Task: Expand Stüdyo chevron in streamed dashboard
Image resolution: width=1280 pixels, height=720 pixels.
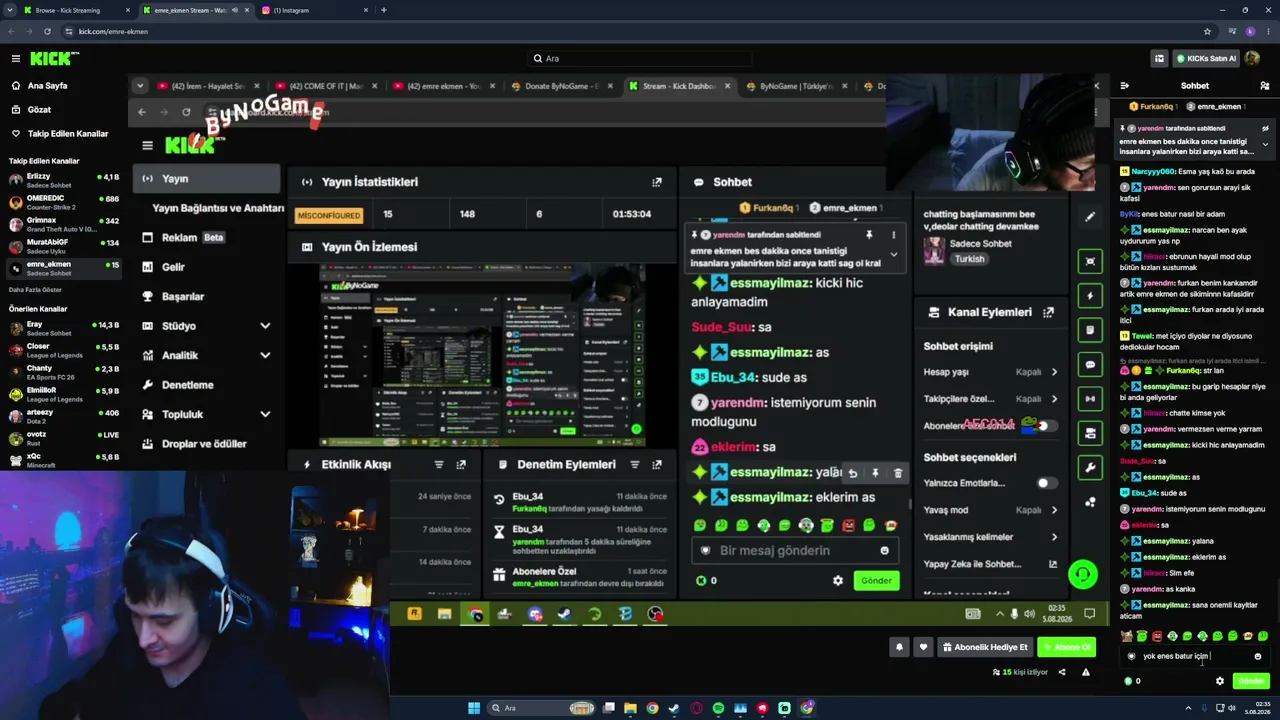Action: (x=265, y=326)
